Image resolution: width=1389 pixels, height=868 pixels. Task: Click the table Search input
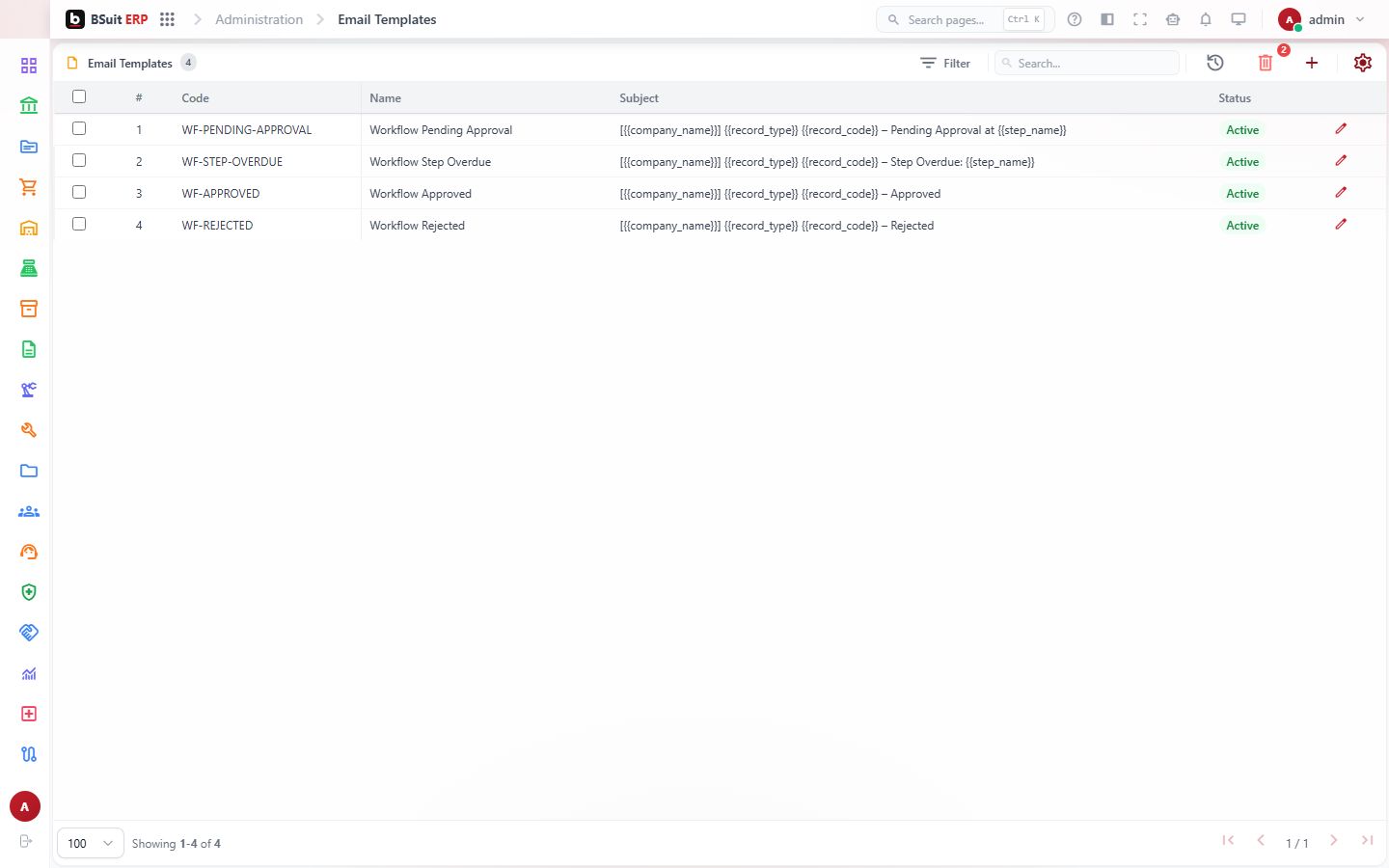tap(1087, 63)
